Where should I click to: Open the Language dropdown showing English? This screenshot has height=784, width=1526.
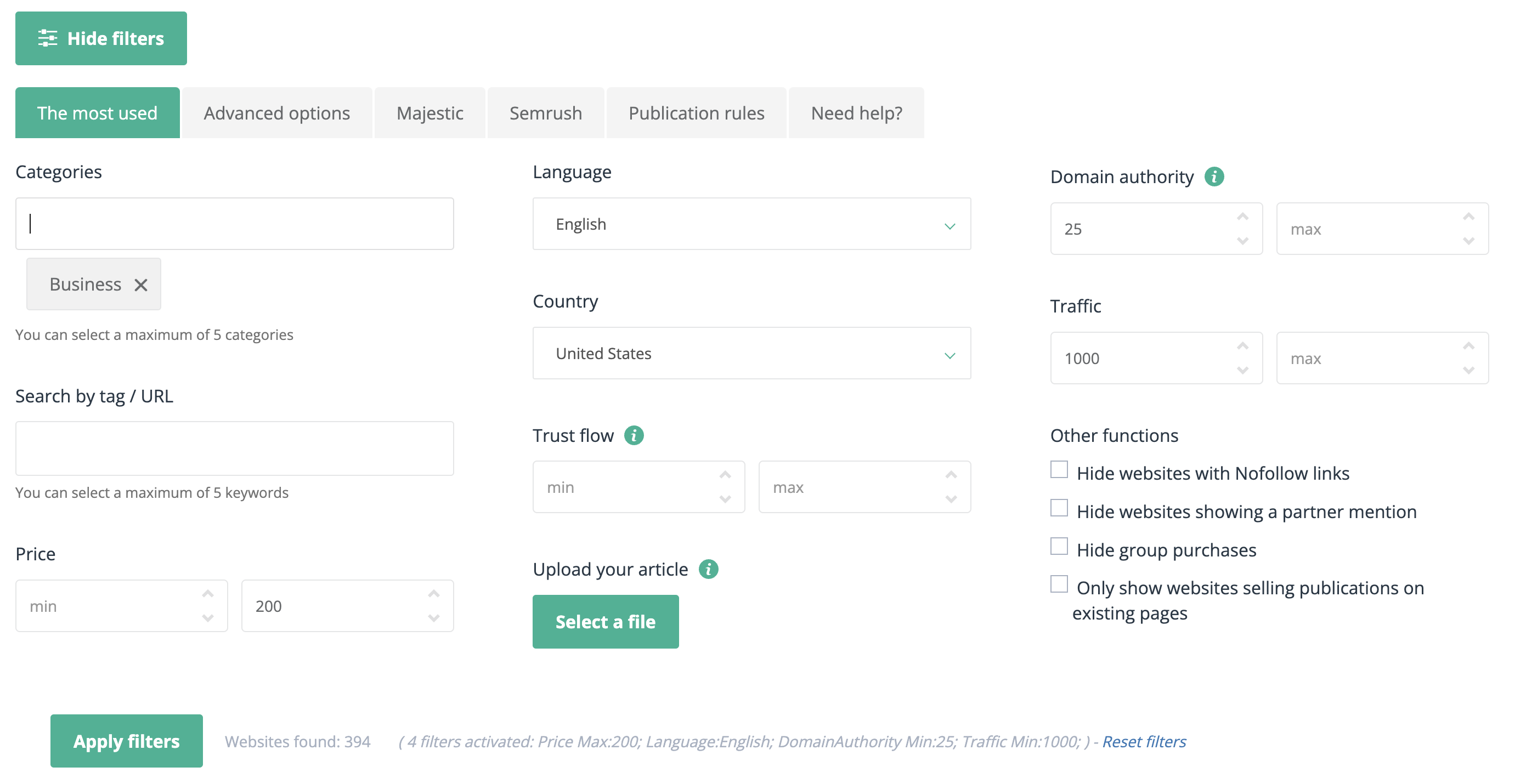click(751, 224)
